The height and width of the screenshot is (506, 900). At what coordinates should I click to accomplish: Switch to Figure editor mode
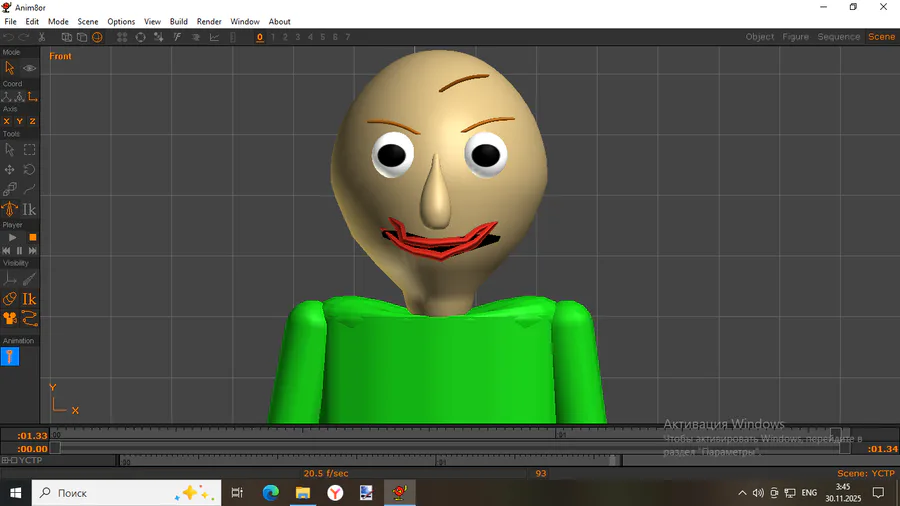(x=795, y=37)
